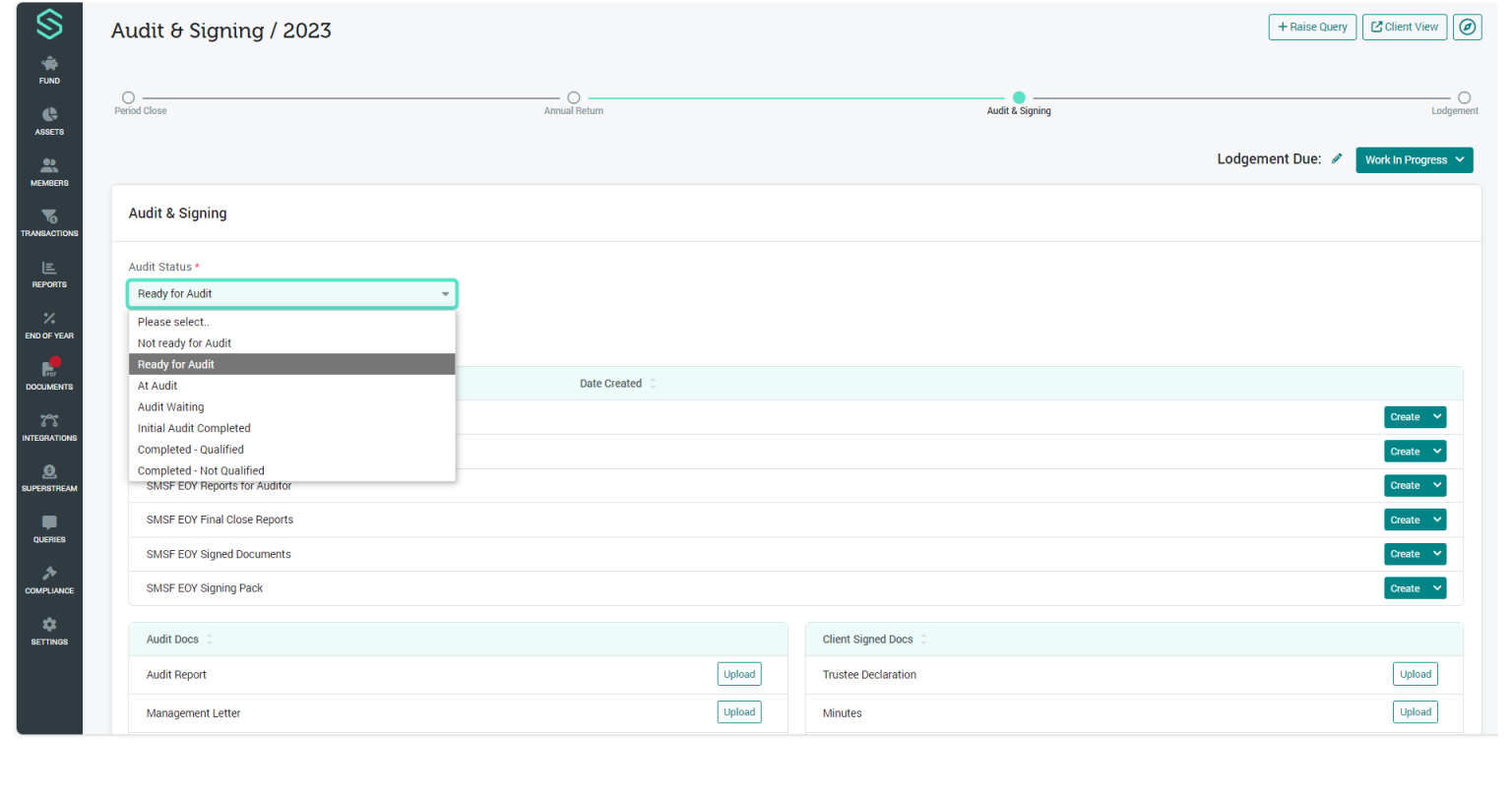
Task: Go to Assets in the sidebar
Action: (x=49, y=121)
